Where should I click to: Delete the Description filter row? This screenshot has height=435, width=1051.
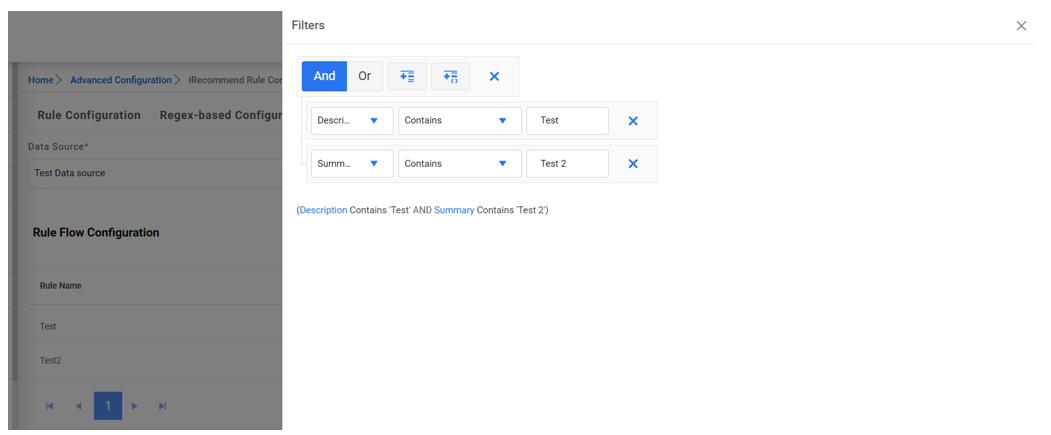(x=633, y=121)
